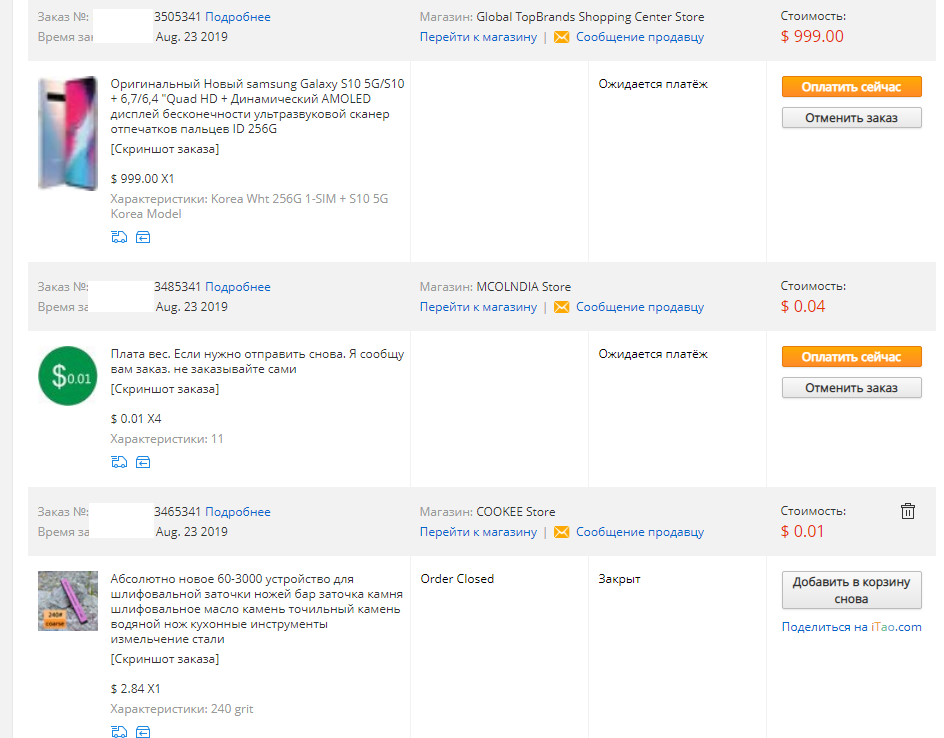Add the sharpening stone to cart again
The width and height of the screenshot is (944, 738).
coord(851,591)
